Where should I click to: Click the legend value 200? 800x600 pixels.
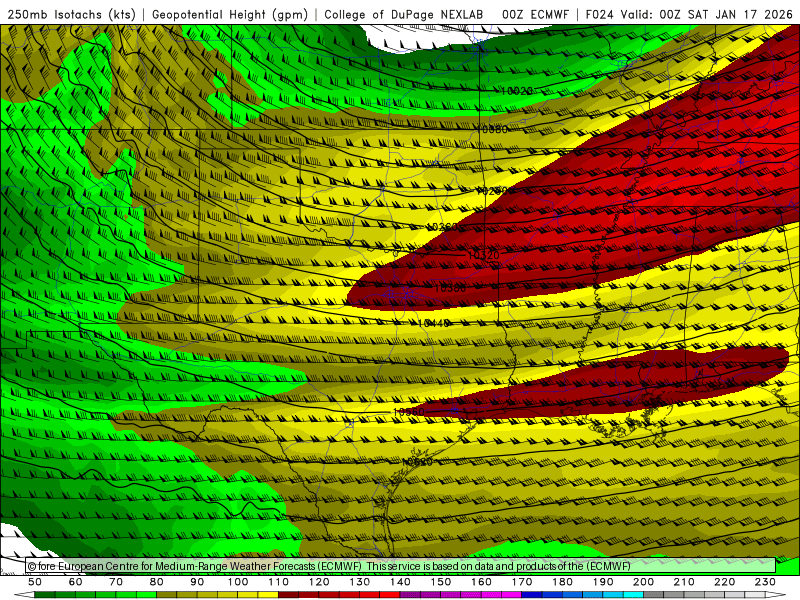tap(644, 582)
